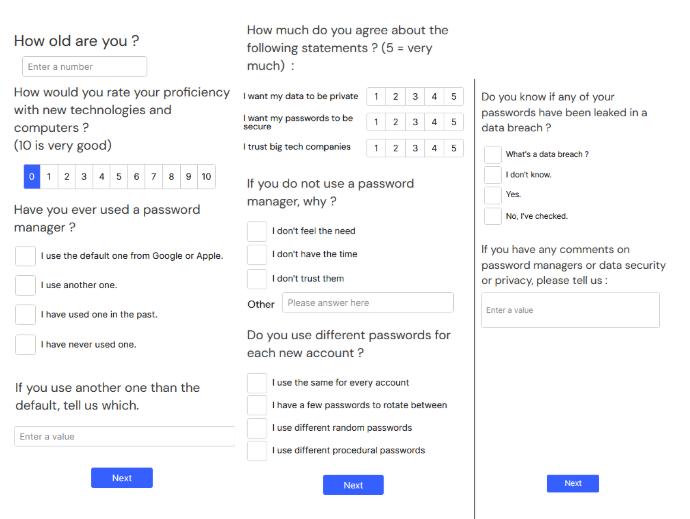690x519 pixels.
Task: Rate 'I want my data to be private' as 5
Action: (x=454, y=96)
